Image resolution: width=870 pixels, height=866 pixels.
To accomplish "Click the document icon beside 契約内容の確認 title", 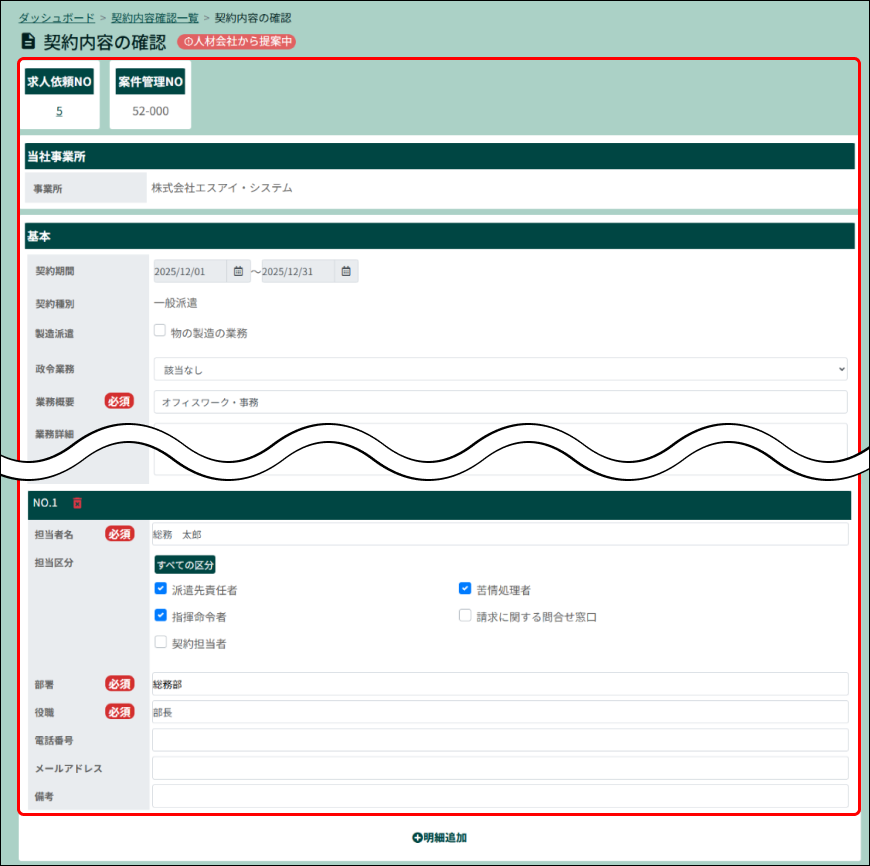I will 28,41.
